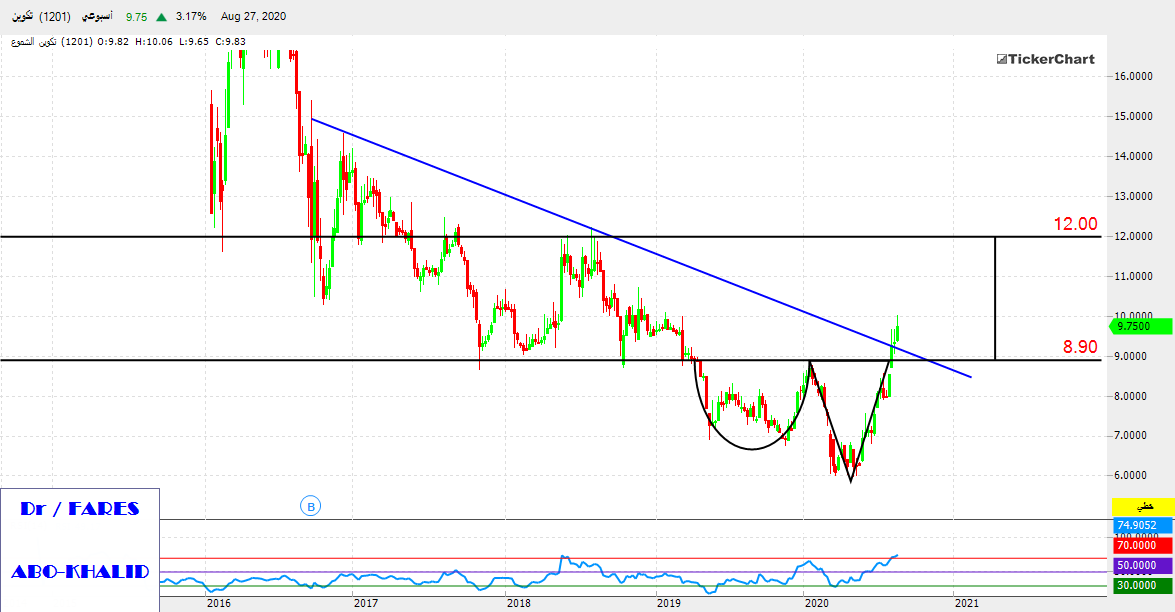Click the 13.0000 price axis label

pos(1133,196)
